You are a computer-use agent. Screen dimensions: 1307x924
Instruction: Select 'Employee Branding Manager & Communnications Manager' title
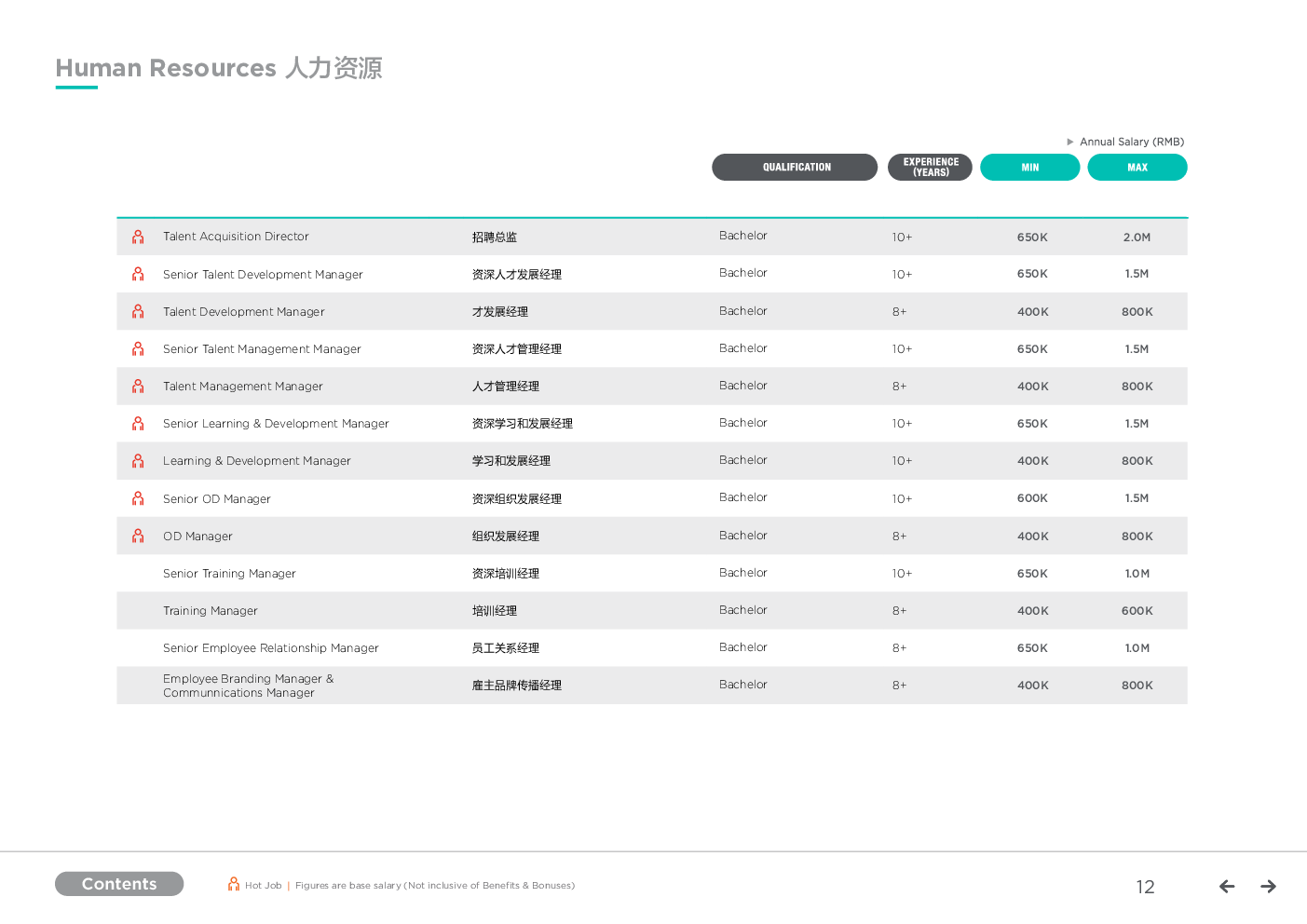(x=249, y=686)
